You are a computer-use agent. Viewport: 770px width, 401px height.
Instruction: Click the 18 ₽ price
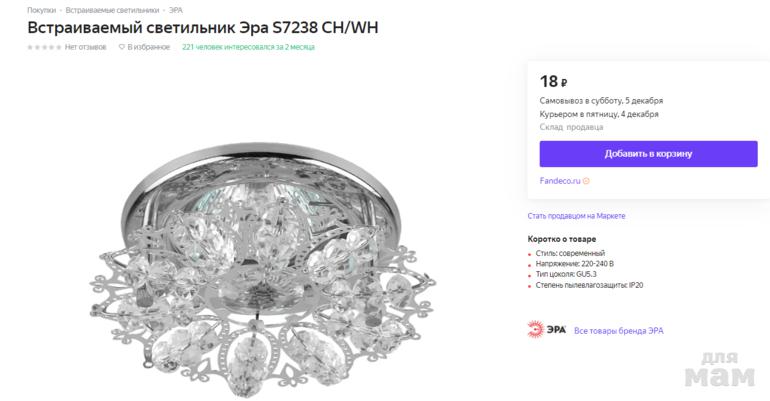click(x=553, y=82)
